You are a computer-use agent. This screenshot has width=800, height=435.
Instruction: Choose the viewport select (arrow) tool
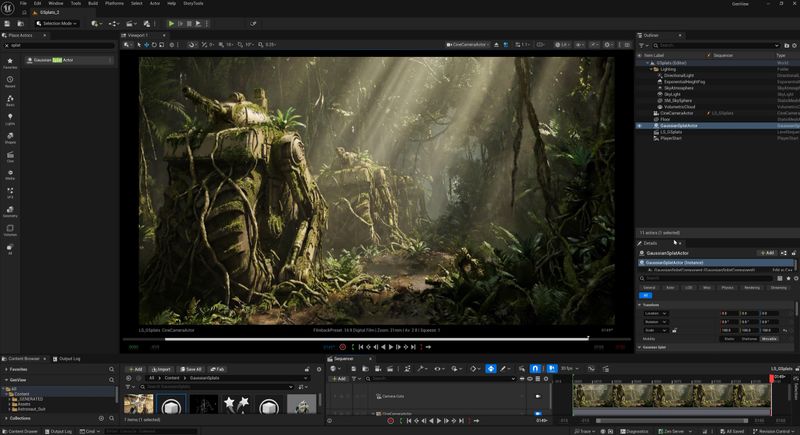click(139, 45)
